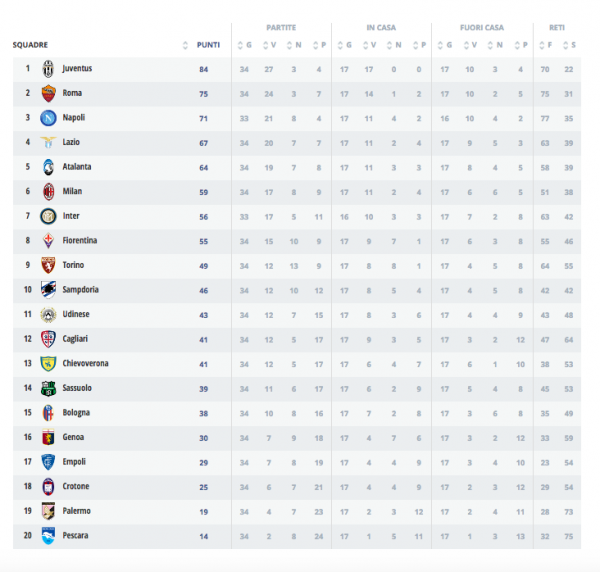The image size is (600, 572).
Task: Click the Pescara dolphin logo
Action: [x=48, y=536]
